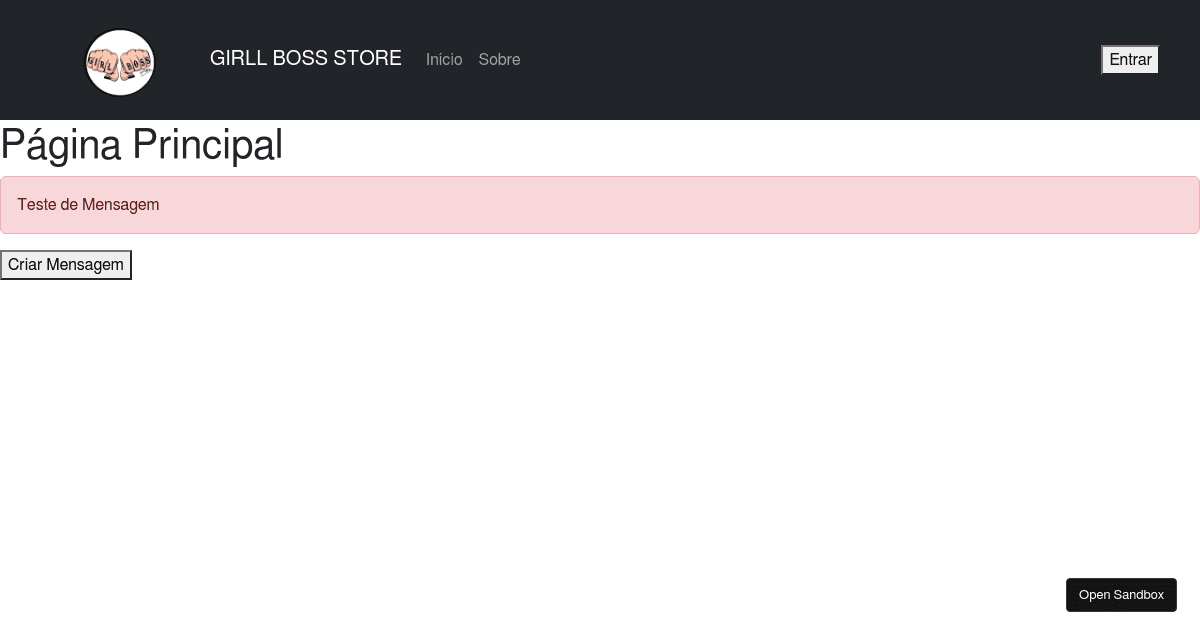This screenshot has height=630, width=1200.
Task: Click the Página Principal heading
Action: point(141,145)
